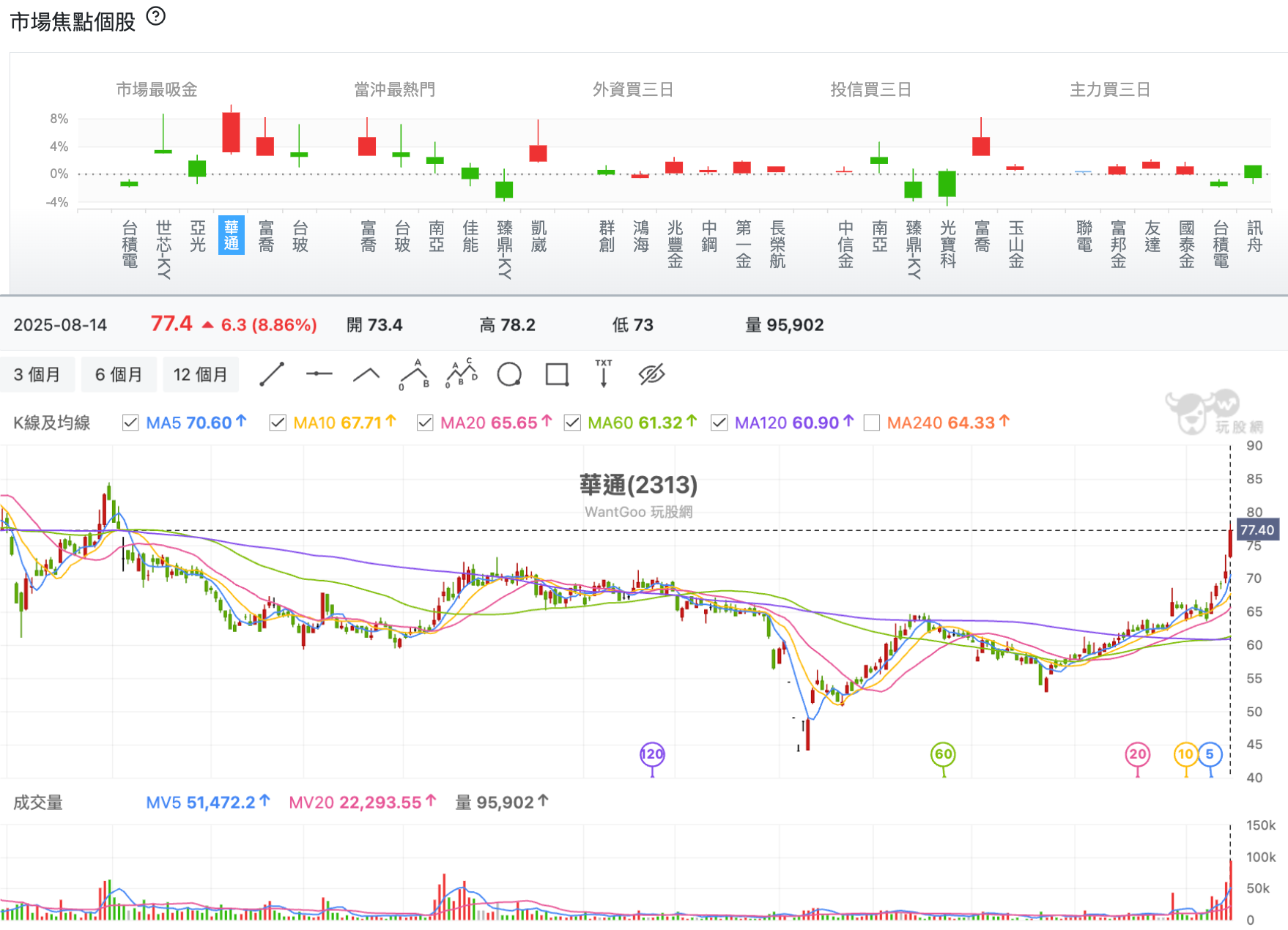Select 聯電 stock label
Viewport: 1288px width, 930px height.
(1084, 236)
